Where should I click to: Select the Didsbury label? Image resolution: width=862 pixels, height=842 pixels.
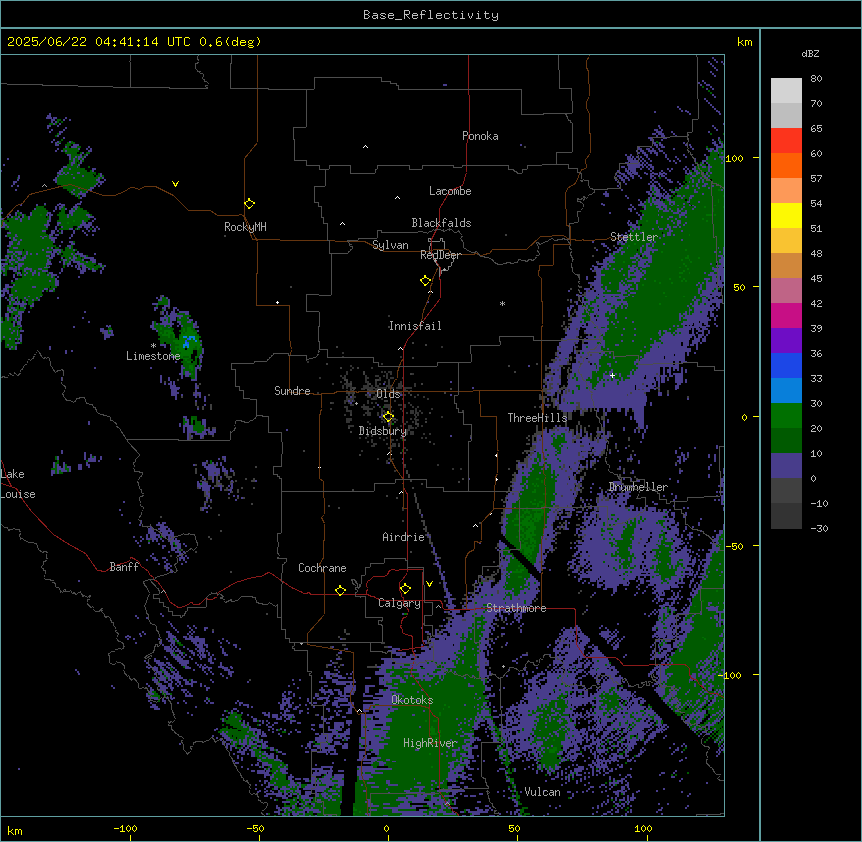coord(383,431)
